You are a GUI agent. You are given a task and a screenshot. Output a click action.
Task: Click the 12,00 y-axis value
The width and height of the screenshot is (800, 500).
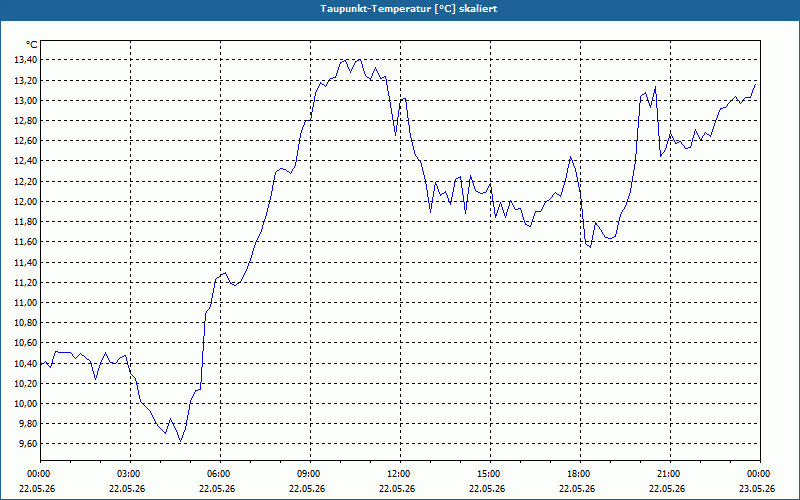pos(27,202)
